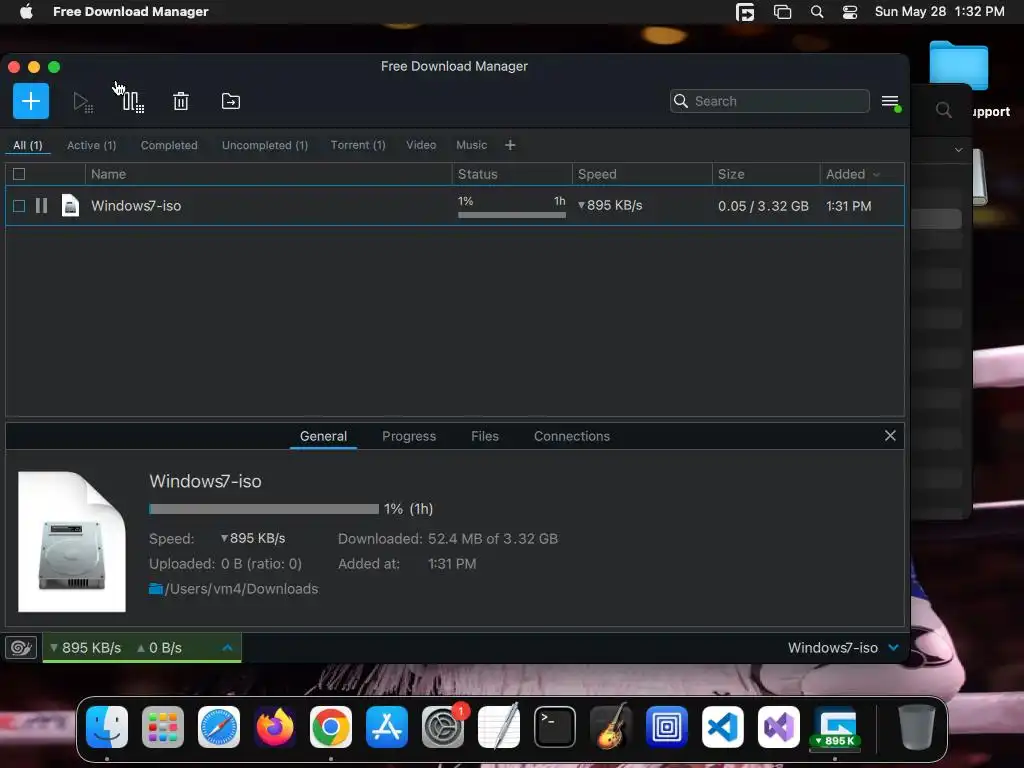
Task: Focus the Search downloads field
Action: pyautogui.click(x=769, y=101)
